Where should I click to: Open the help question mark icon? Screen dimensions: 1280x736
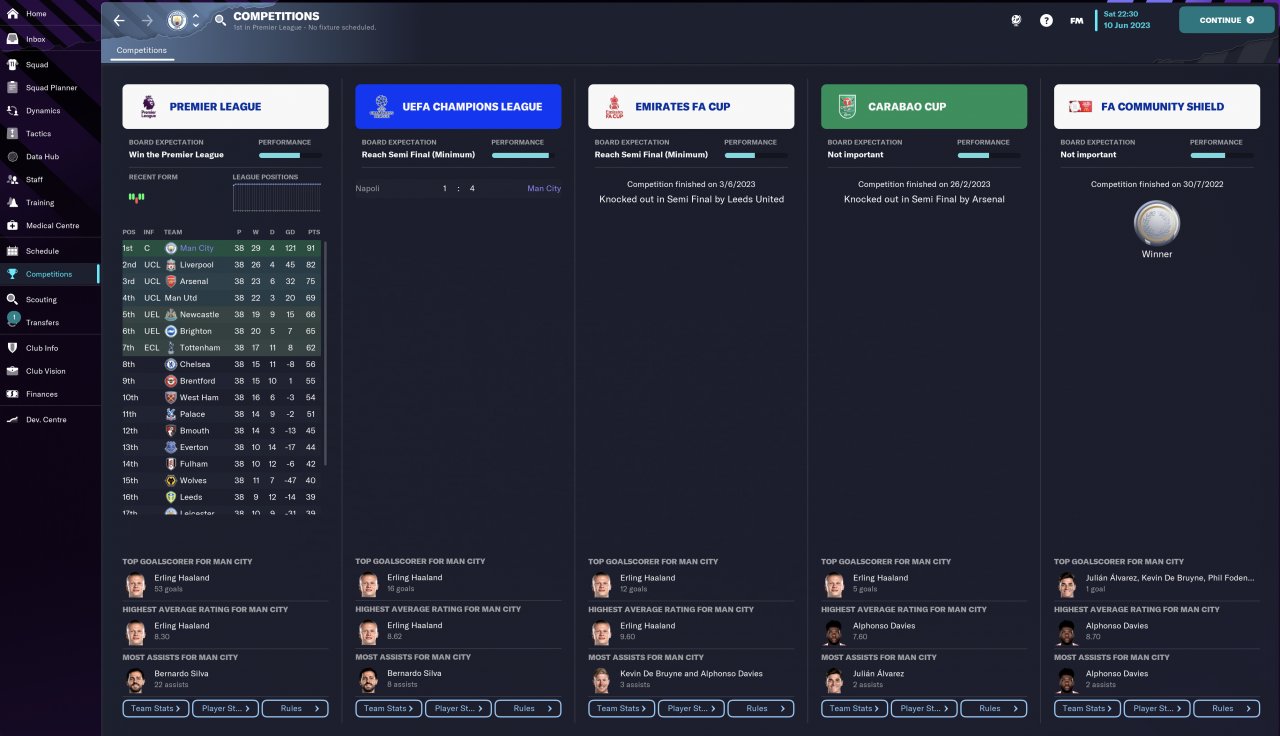[1046, 20]
